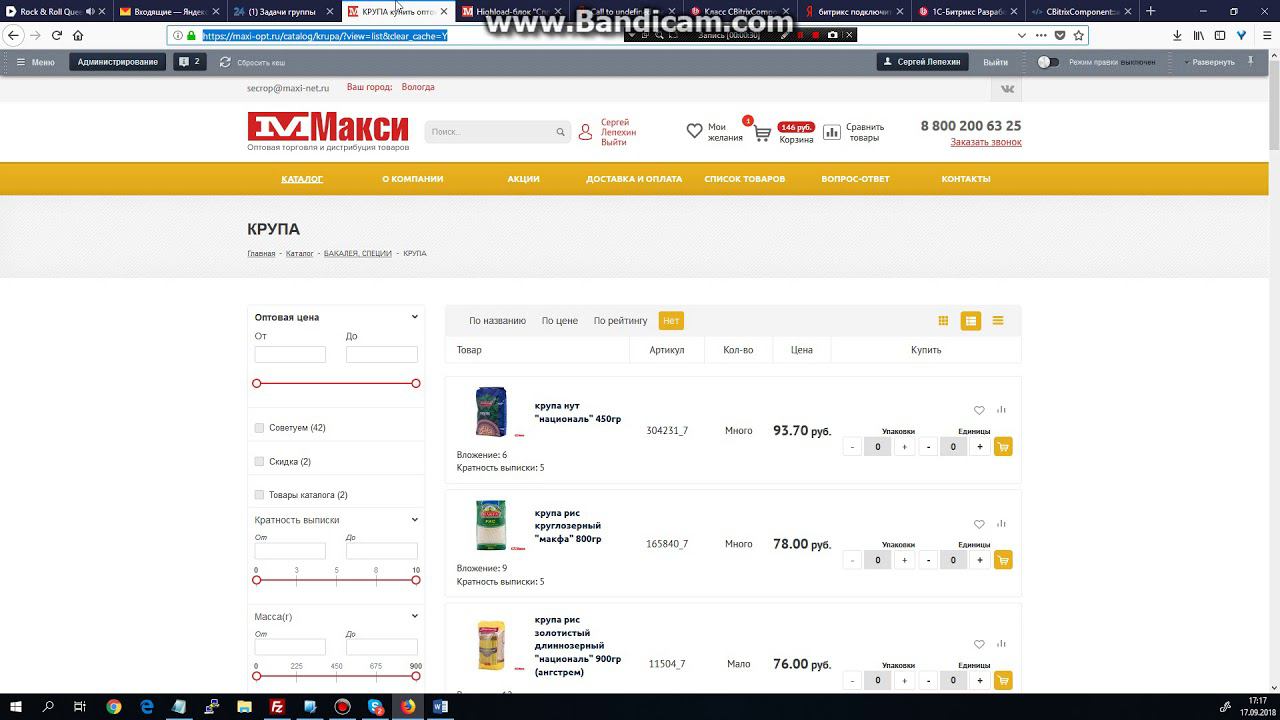This screenshot has height=720, width=1280.
Task: Add крупа нут to wishlist heart
Action: coord(979,410)
